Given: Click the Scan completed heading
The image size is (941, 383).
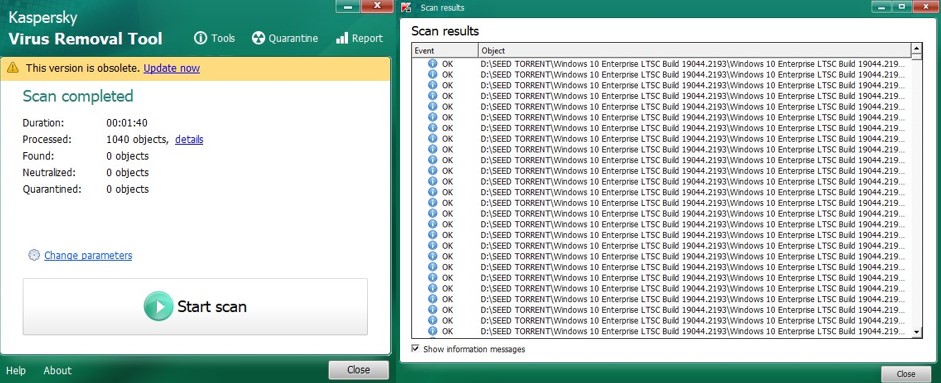Looking at the screenshot, I should (78, 96).
